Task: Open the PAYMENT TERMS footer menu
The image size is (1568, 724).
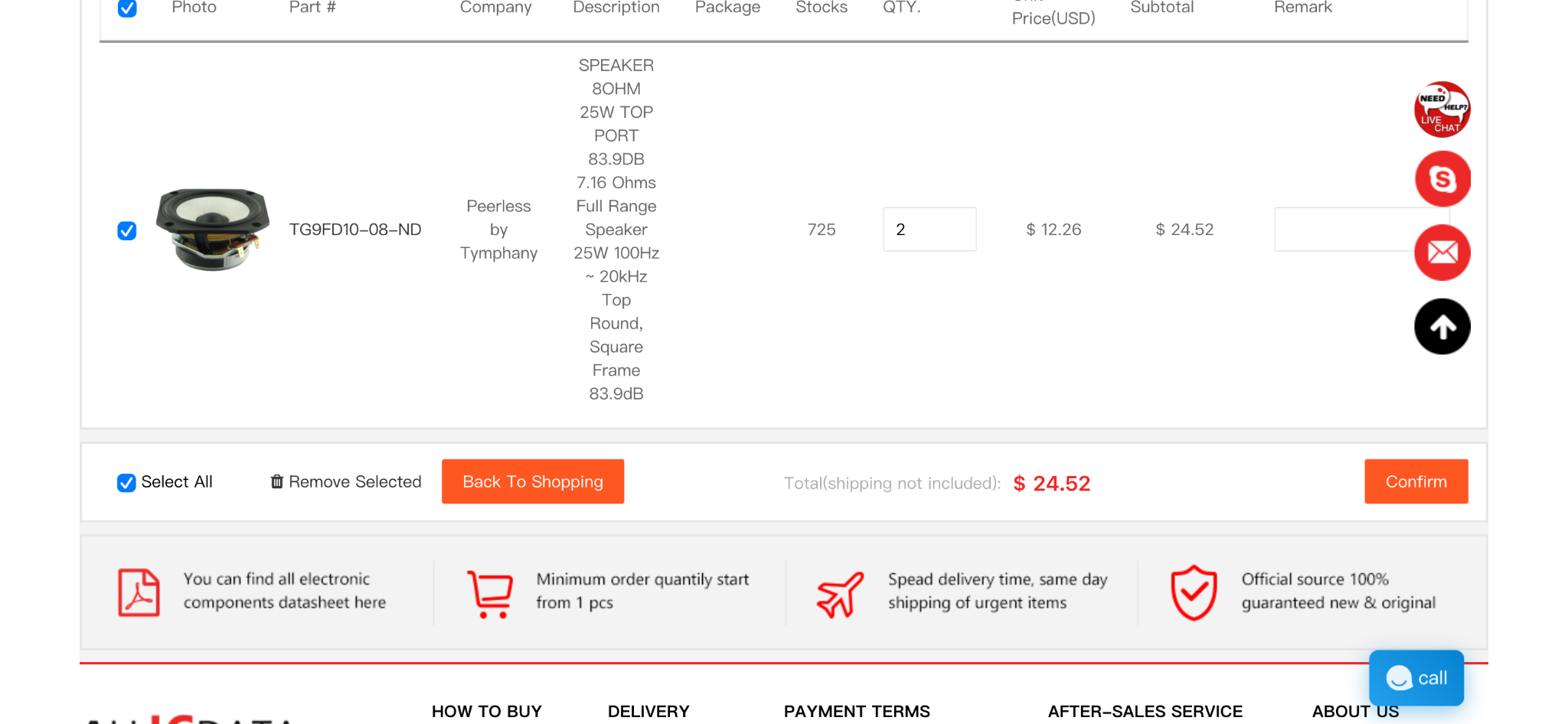Action: pos(857,711)
